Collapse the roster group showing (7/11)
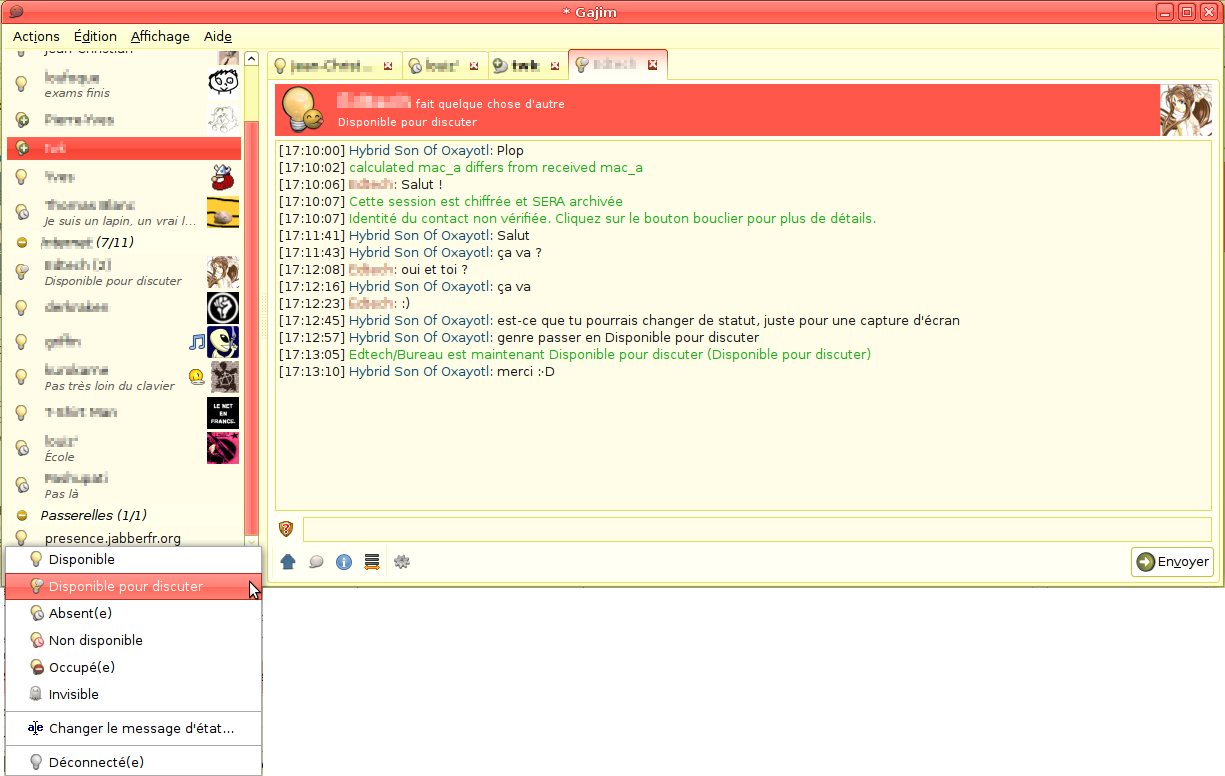Viewport: 1225px width, 776px height. [x=22, y=242]
